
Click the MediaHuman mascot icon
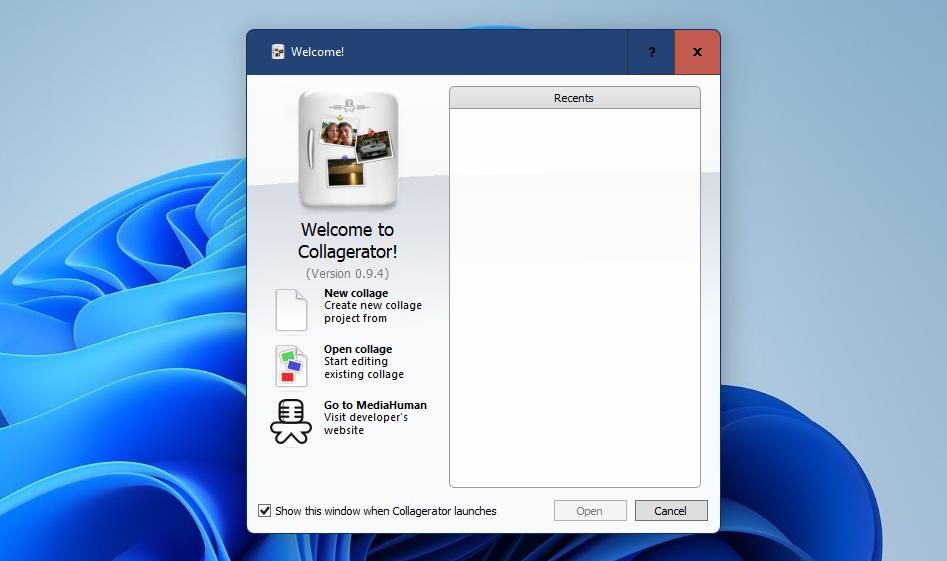point(291,422)
